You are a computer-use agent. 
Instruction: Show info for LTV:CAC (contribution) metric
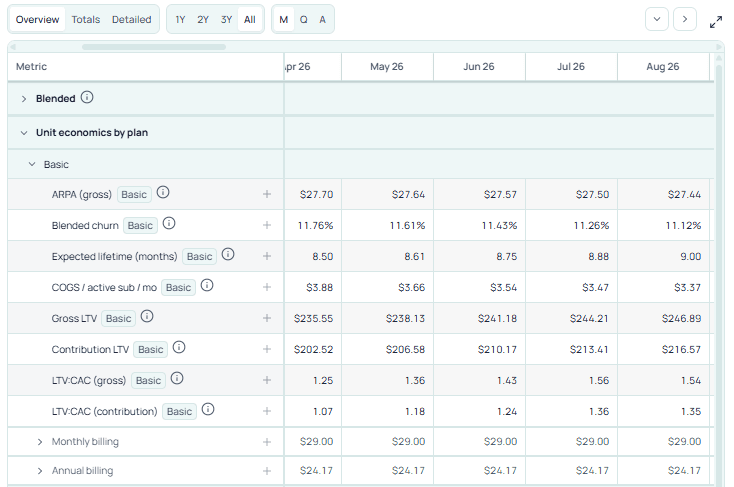[208, 409]
